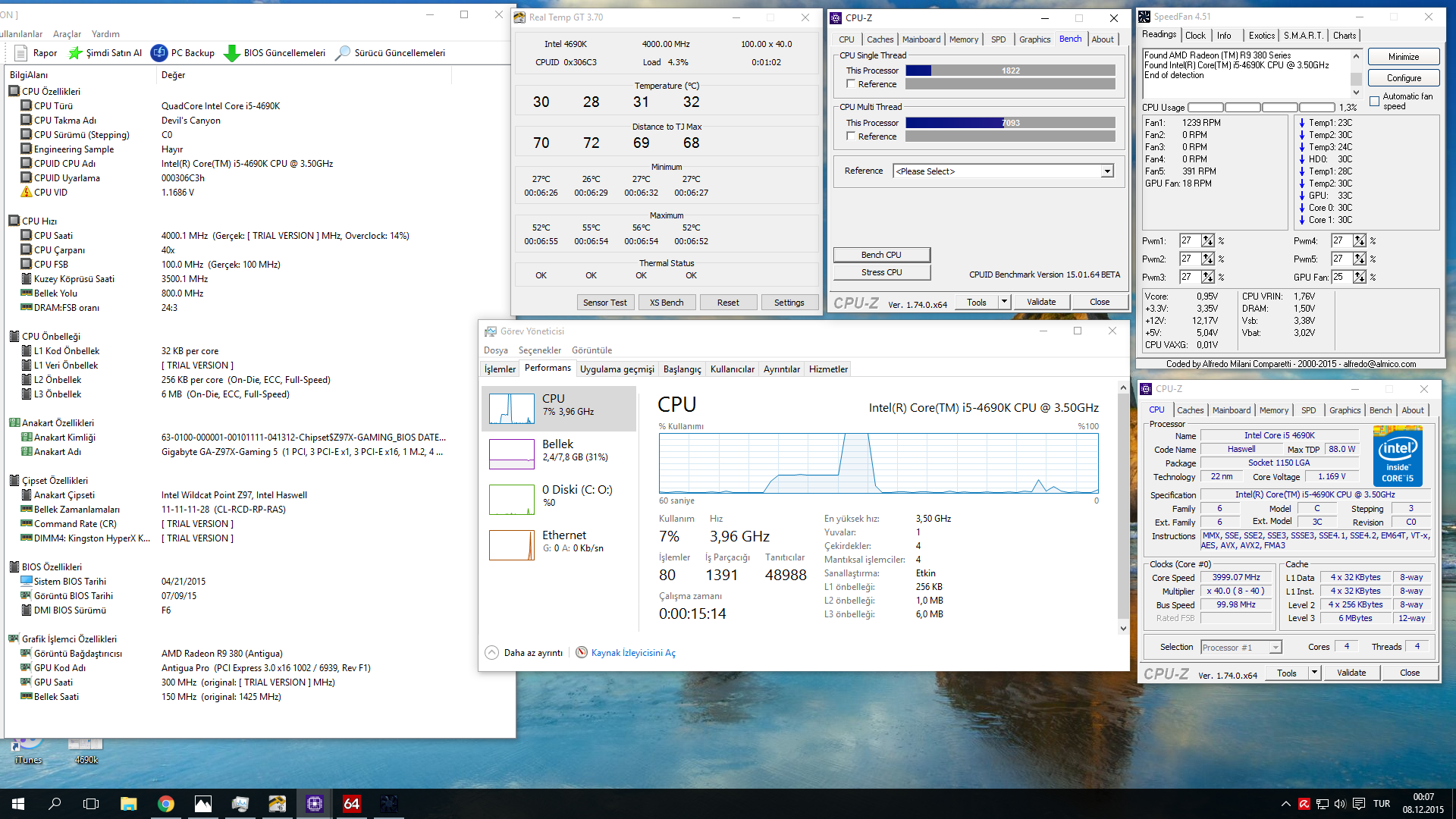Switch to İşlemler tab in Task Manager
This screenshot has height=819, width=1456.
pyautogui.click(x=500, y=369)
